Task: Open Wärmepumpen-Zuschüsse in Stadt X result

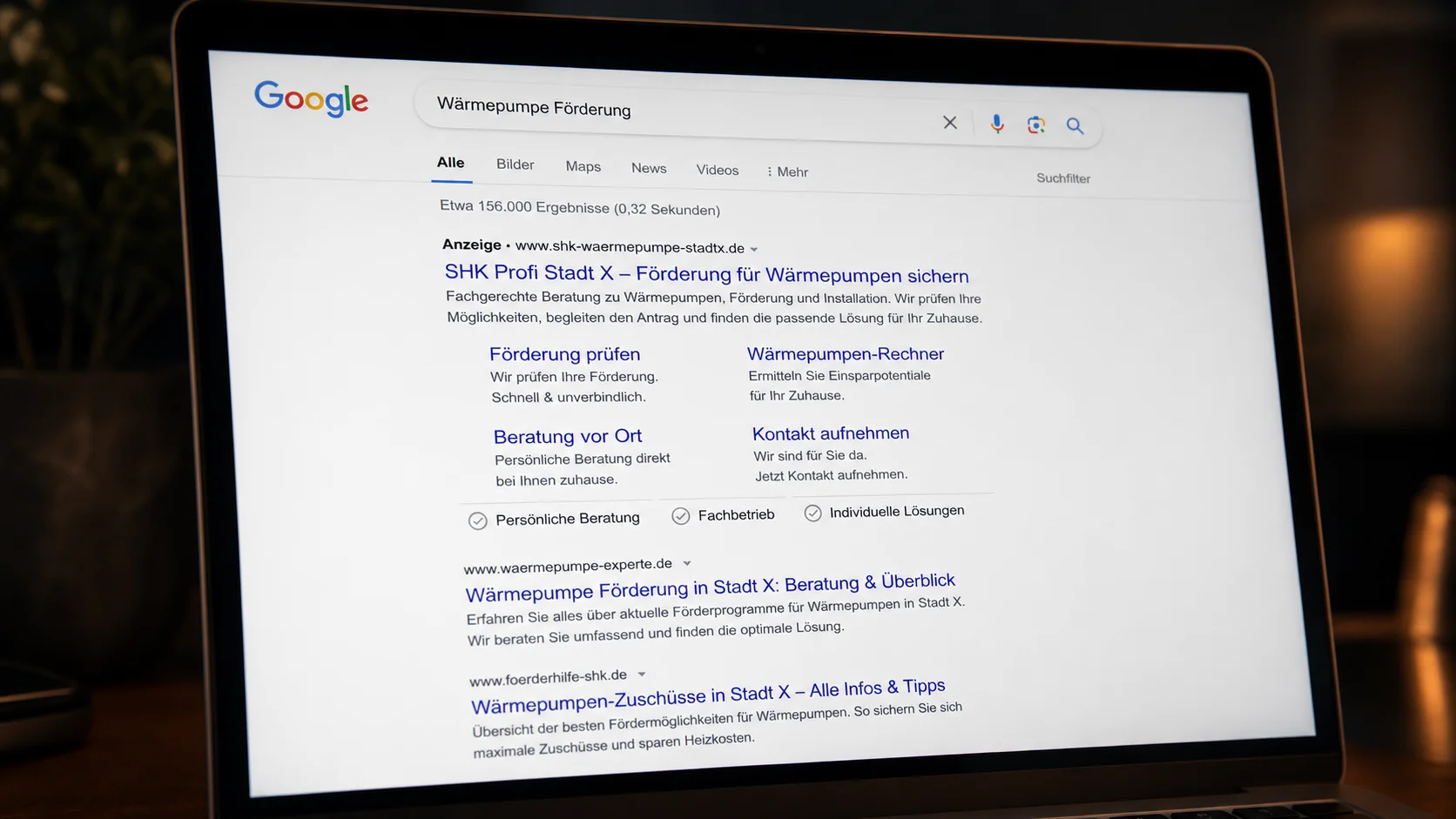Action: (x=708, y=695)
